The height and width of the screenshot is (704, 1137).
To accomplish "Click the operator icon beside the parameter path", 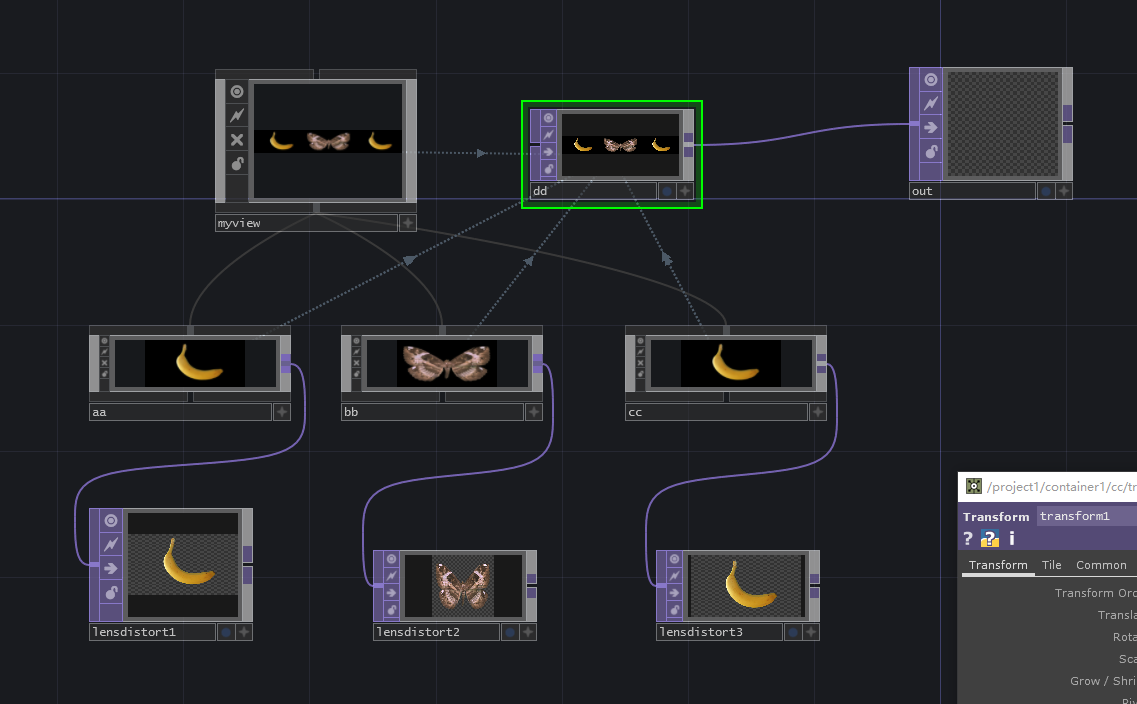I will coord(973,486).
